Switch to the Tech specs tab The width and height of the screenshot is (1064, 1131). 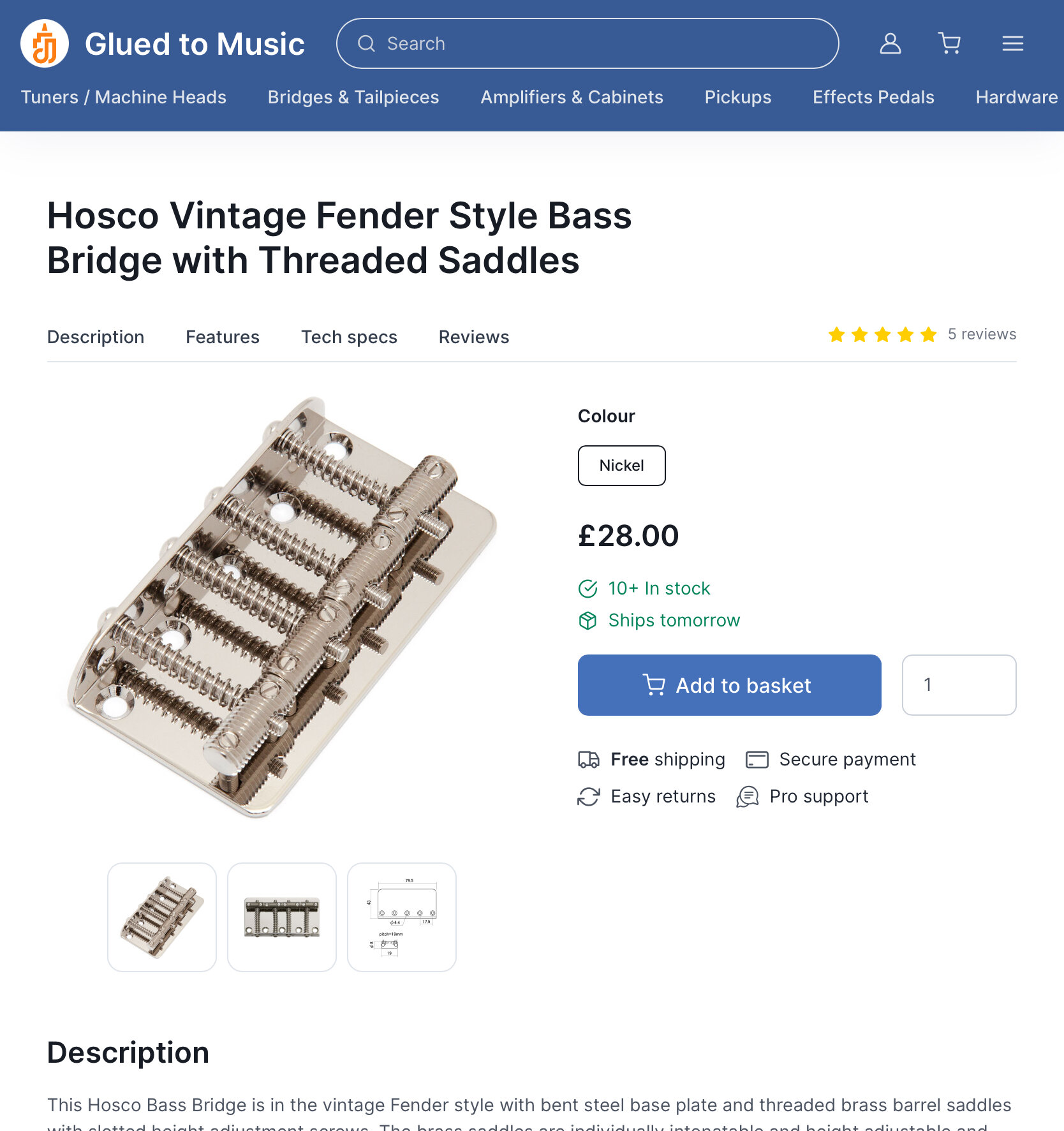point(349,337)
